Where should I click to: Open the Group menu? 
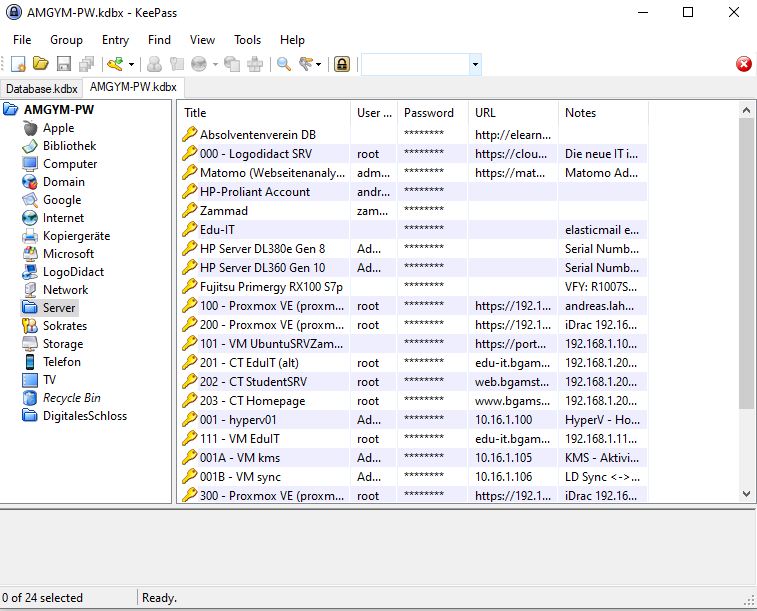[x=66, y=40]
